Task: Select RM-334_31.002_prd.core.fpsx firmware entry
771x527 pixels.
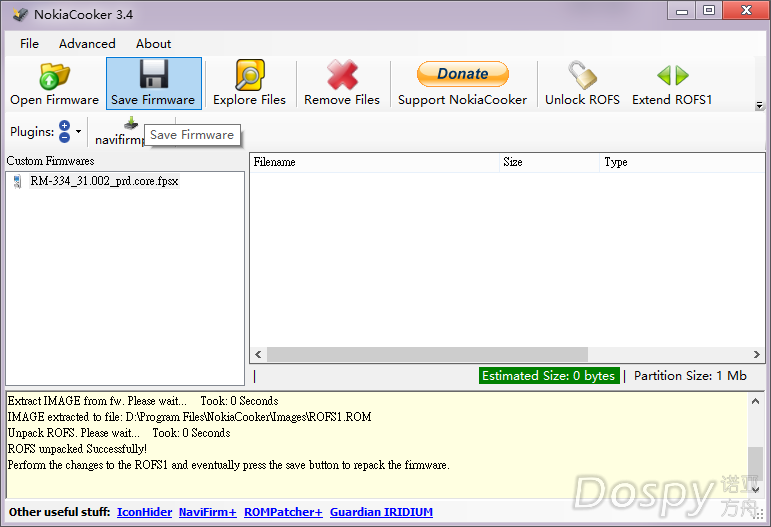Action: coord(104,182)
